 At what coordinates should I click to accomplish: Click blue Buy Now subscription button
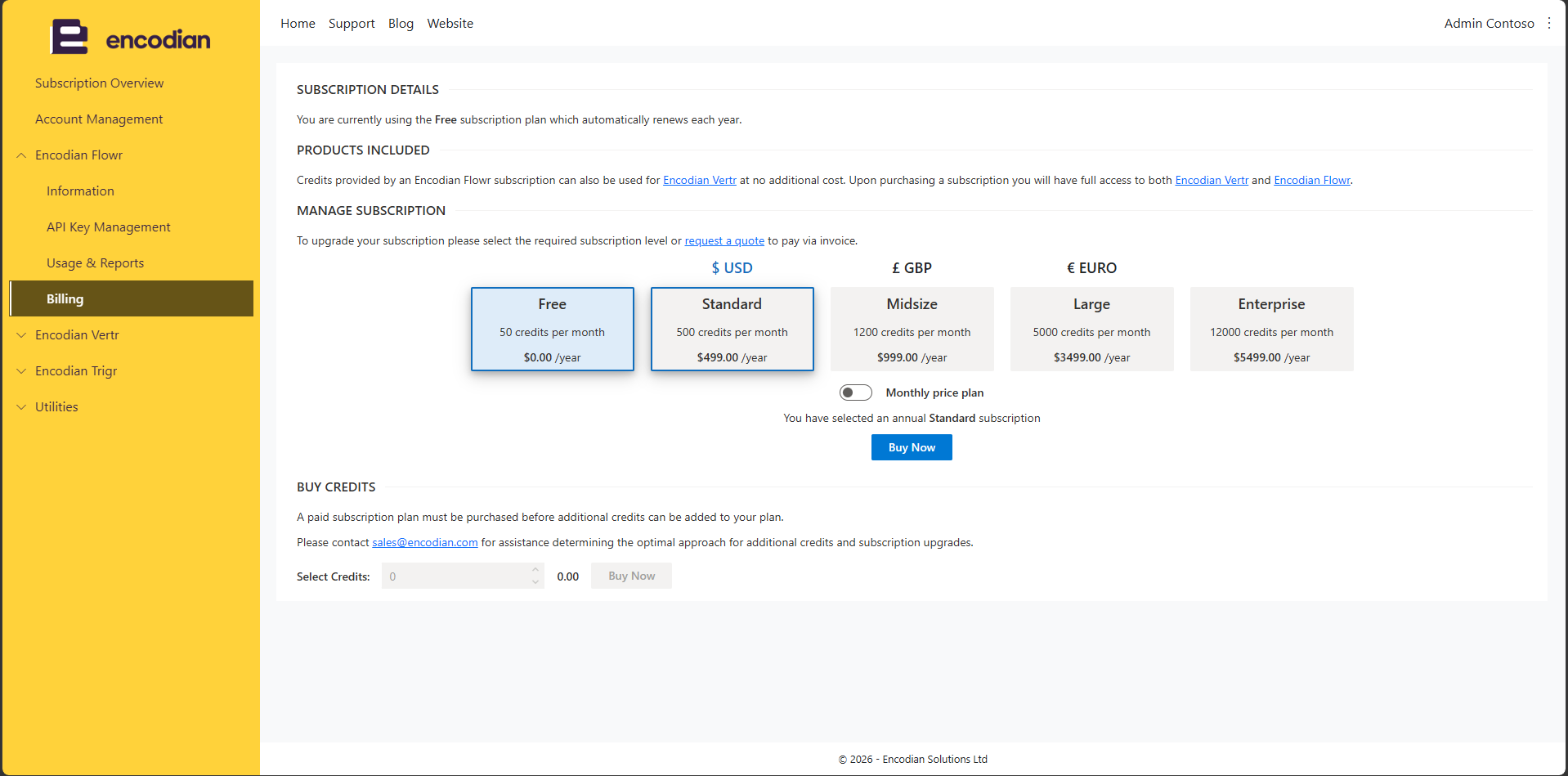tap(912, 447)
